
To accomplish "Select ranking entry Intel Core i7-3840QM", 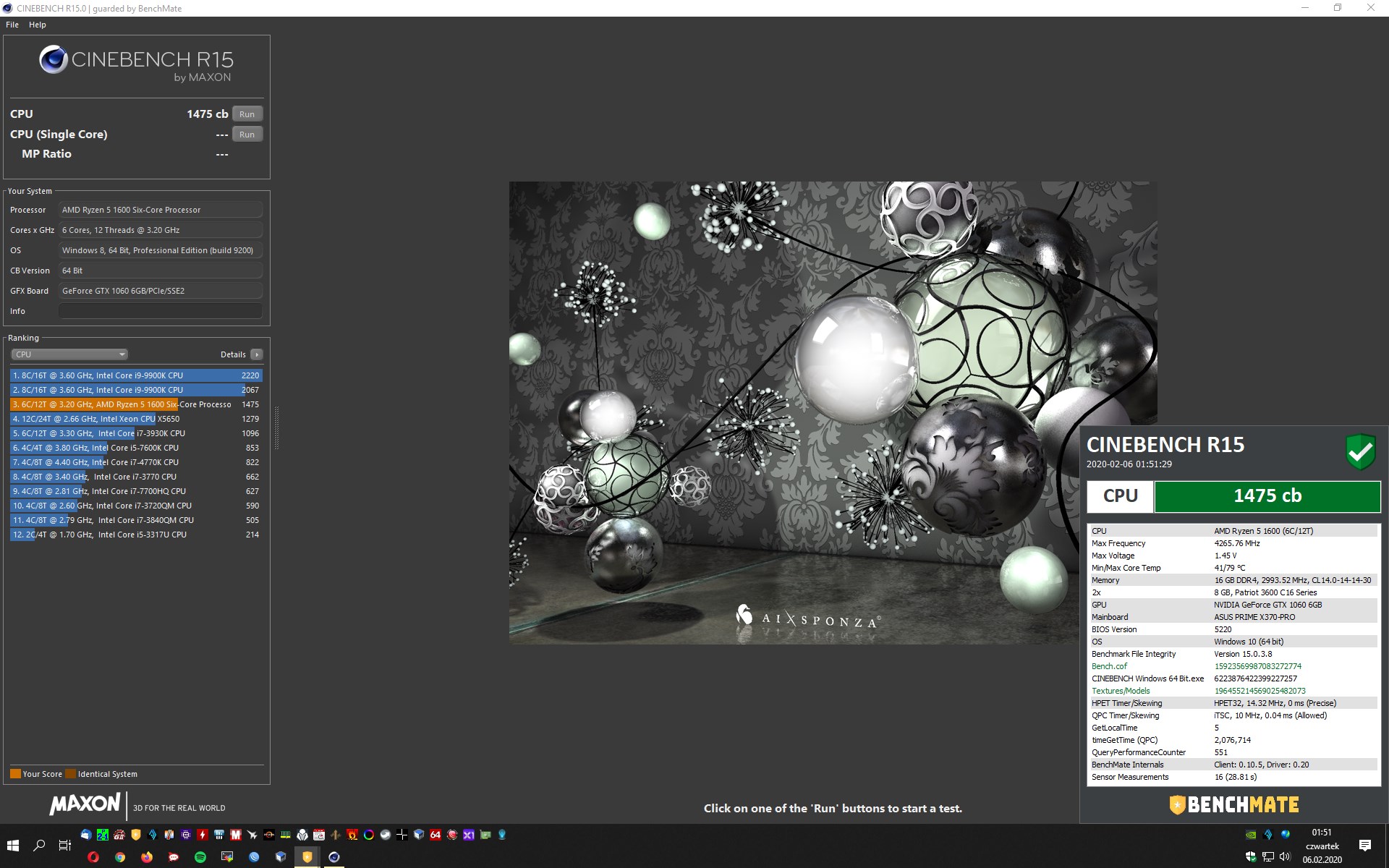I will (x=136, y=520).
